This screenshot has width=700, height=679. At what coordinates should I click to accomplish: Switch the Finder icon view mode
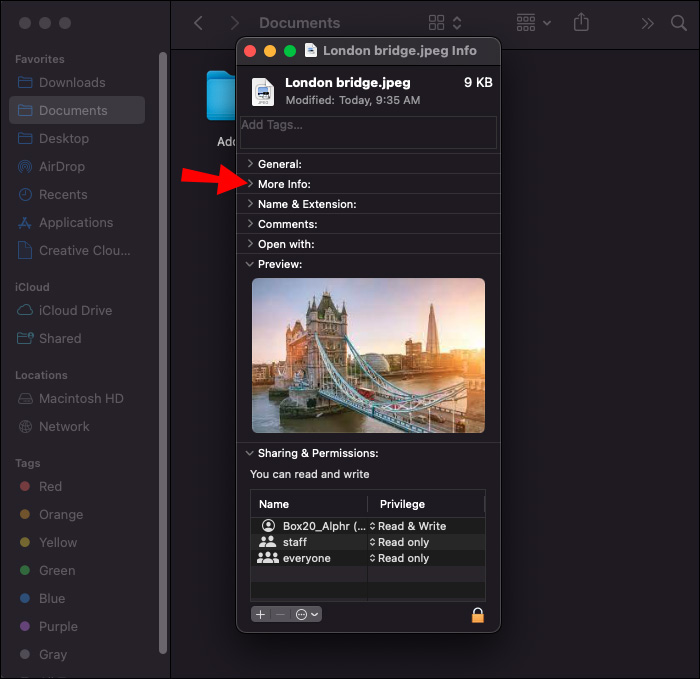(x=445, y=23)
